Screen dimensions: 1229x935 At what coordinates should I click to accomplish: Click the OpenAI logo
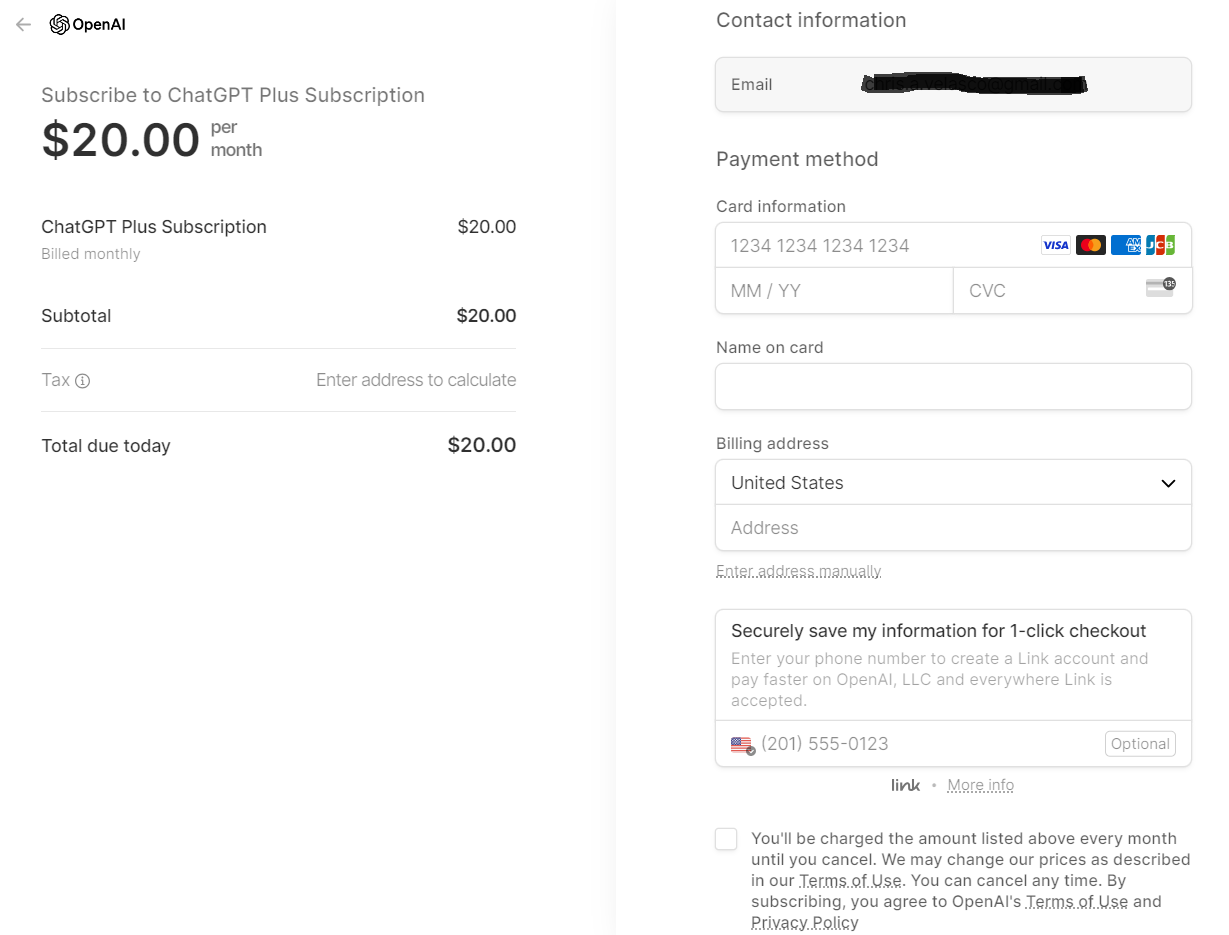88,24
